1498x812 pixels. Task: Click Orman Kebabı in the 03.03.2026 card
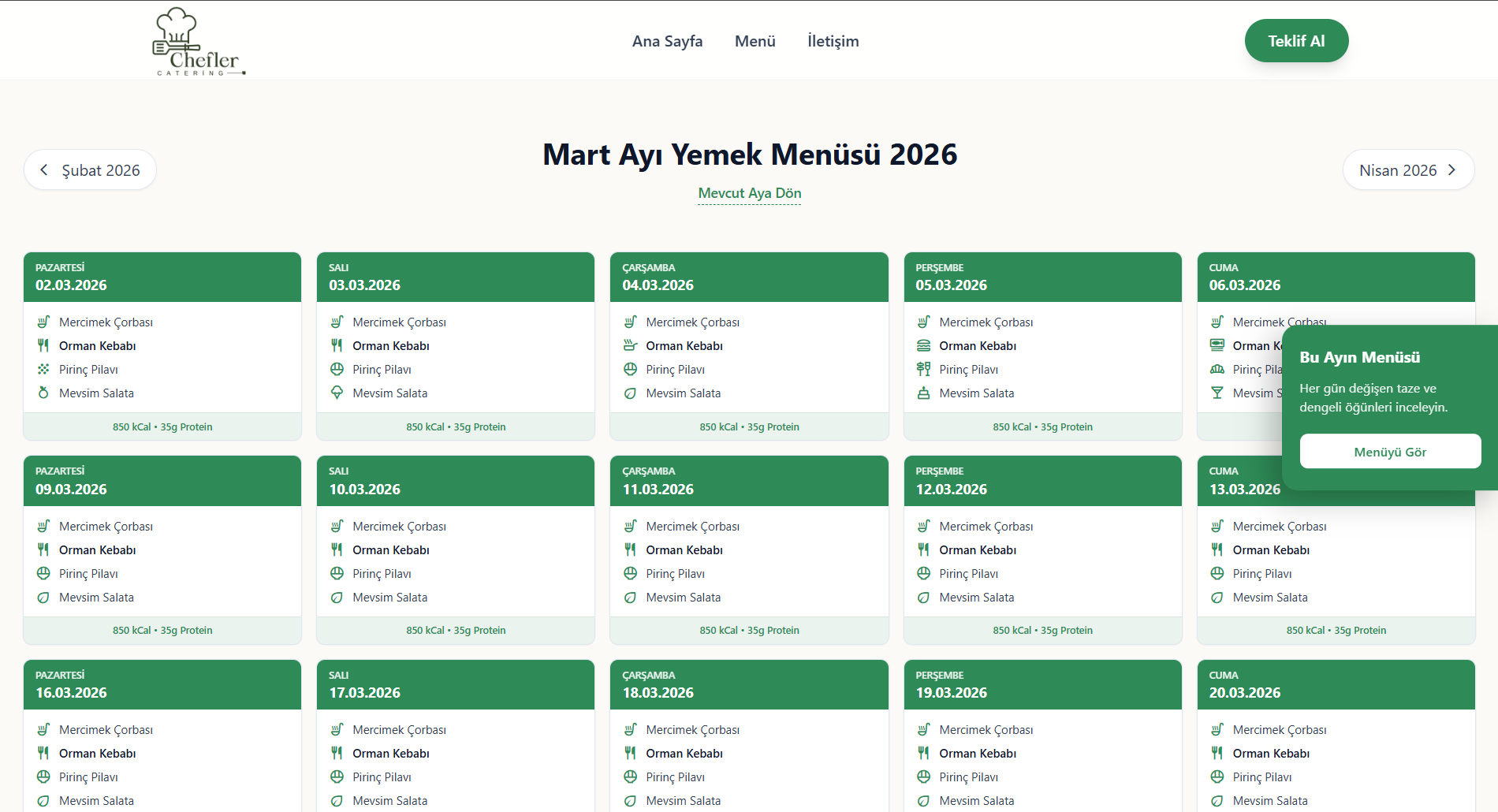coord(391,345)
